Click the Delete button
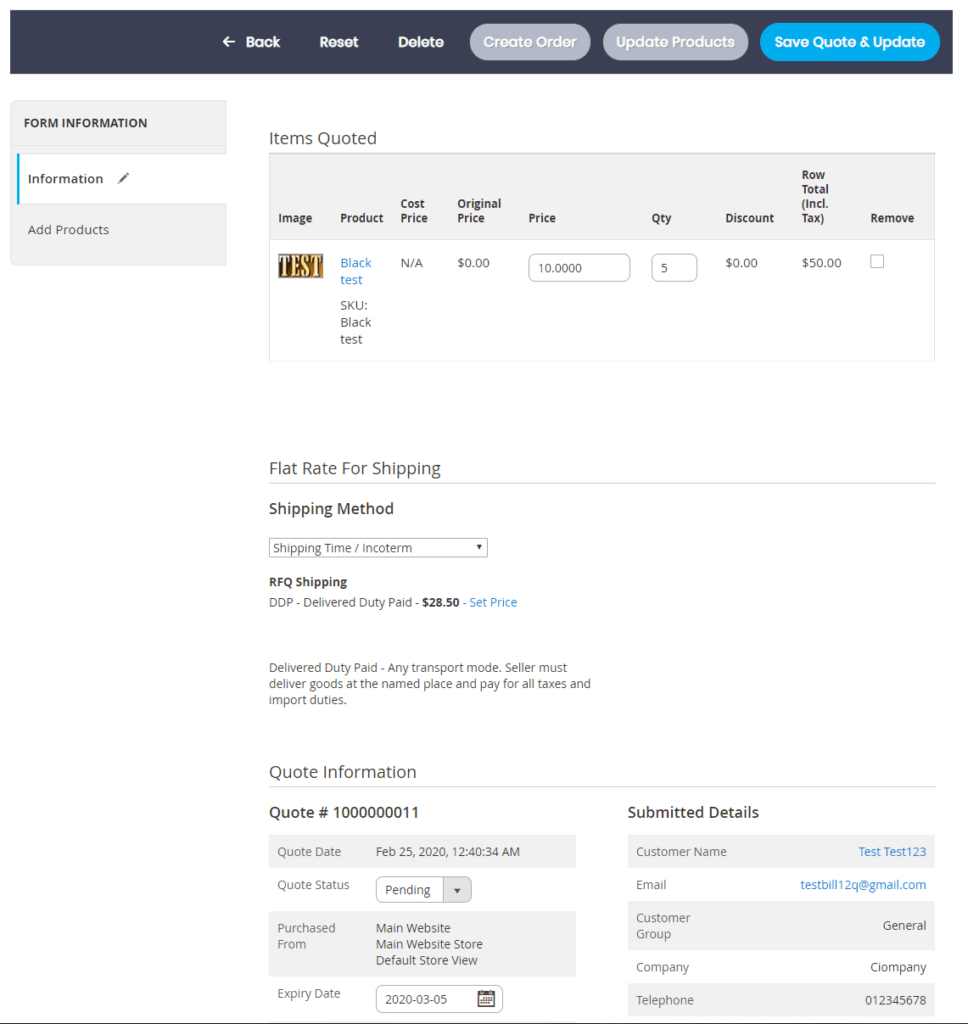This screenshot has height=1024, width=968. (x=421, y=42)
